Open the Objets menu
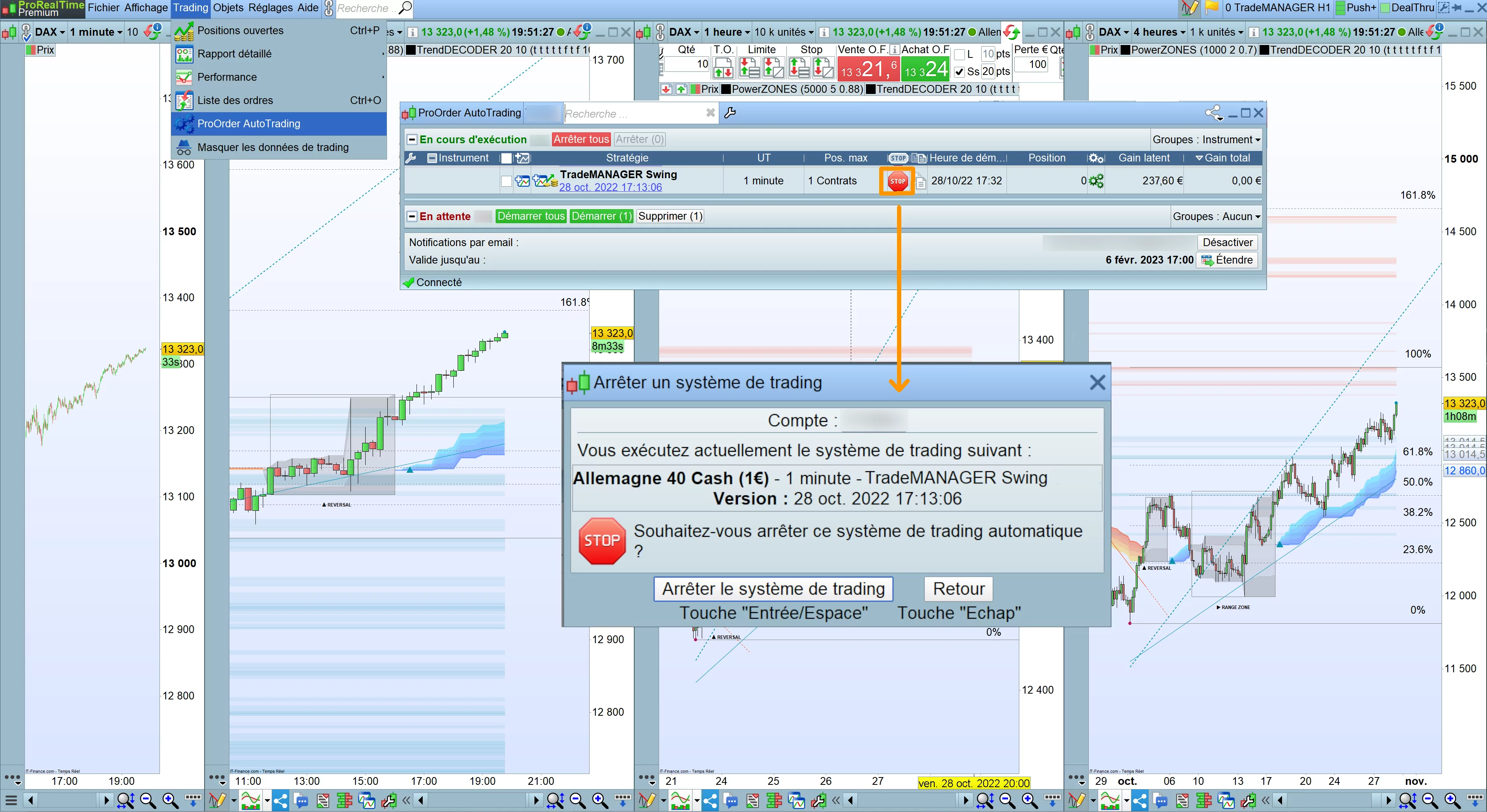 pyautogui.click(x=228, y=7)
